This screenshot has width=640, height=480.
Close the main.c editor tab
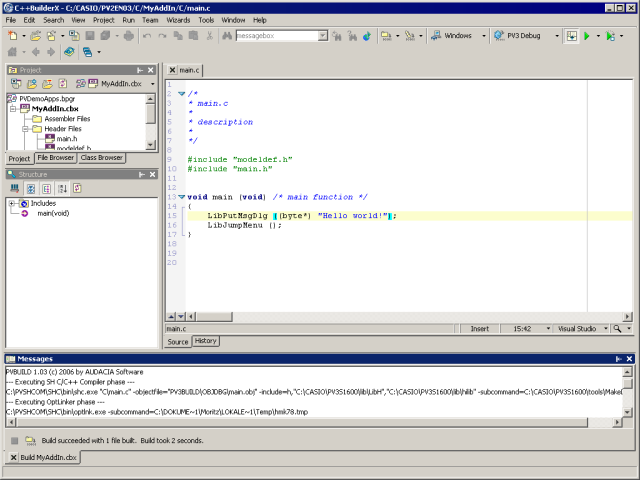172,70
